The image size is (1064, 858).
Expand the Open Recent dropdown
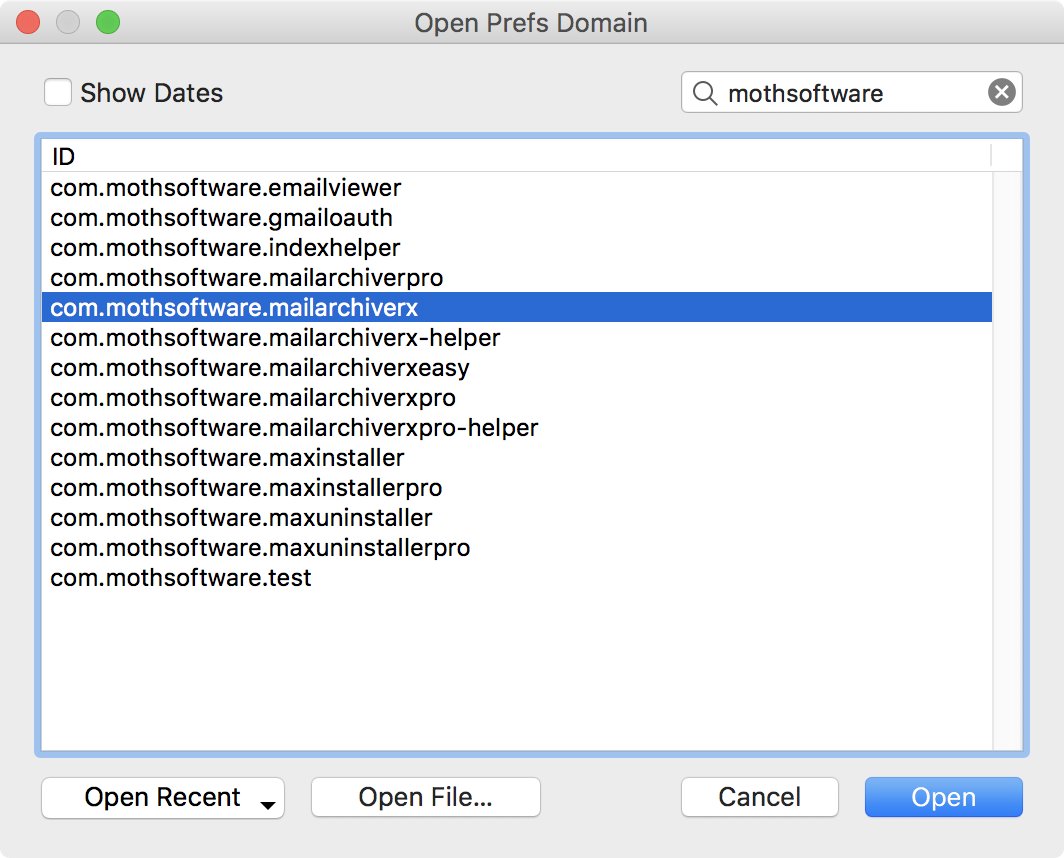click(x=163, y=798)
